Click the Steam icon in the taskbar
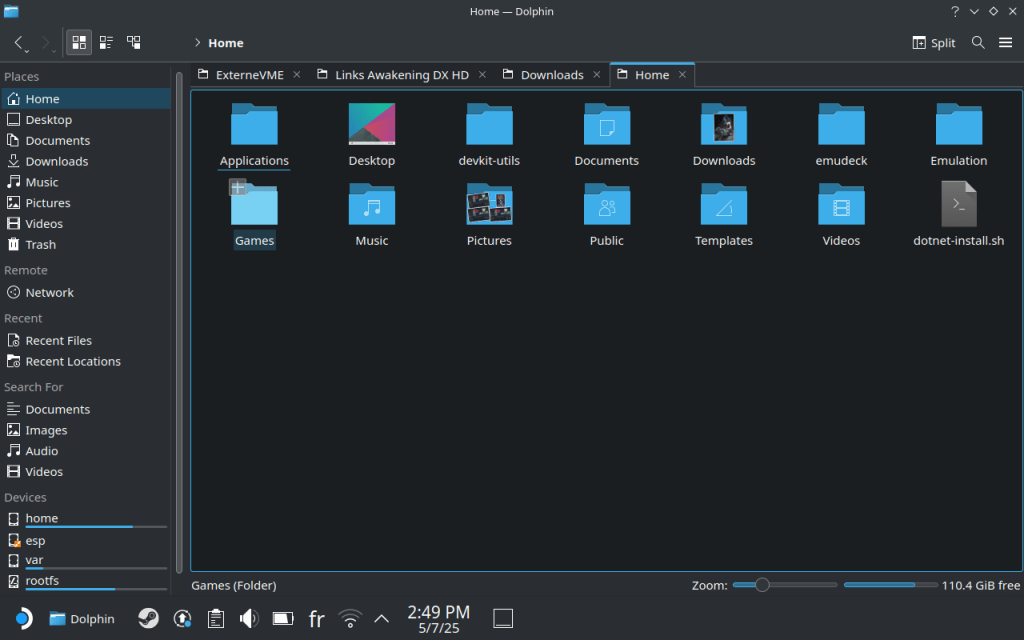The width and height of the screenshot is (1024, 640). tap(148, 618)
